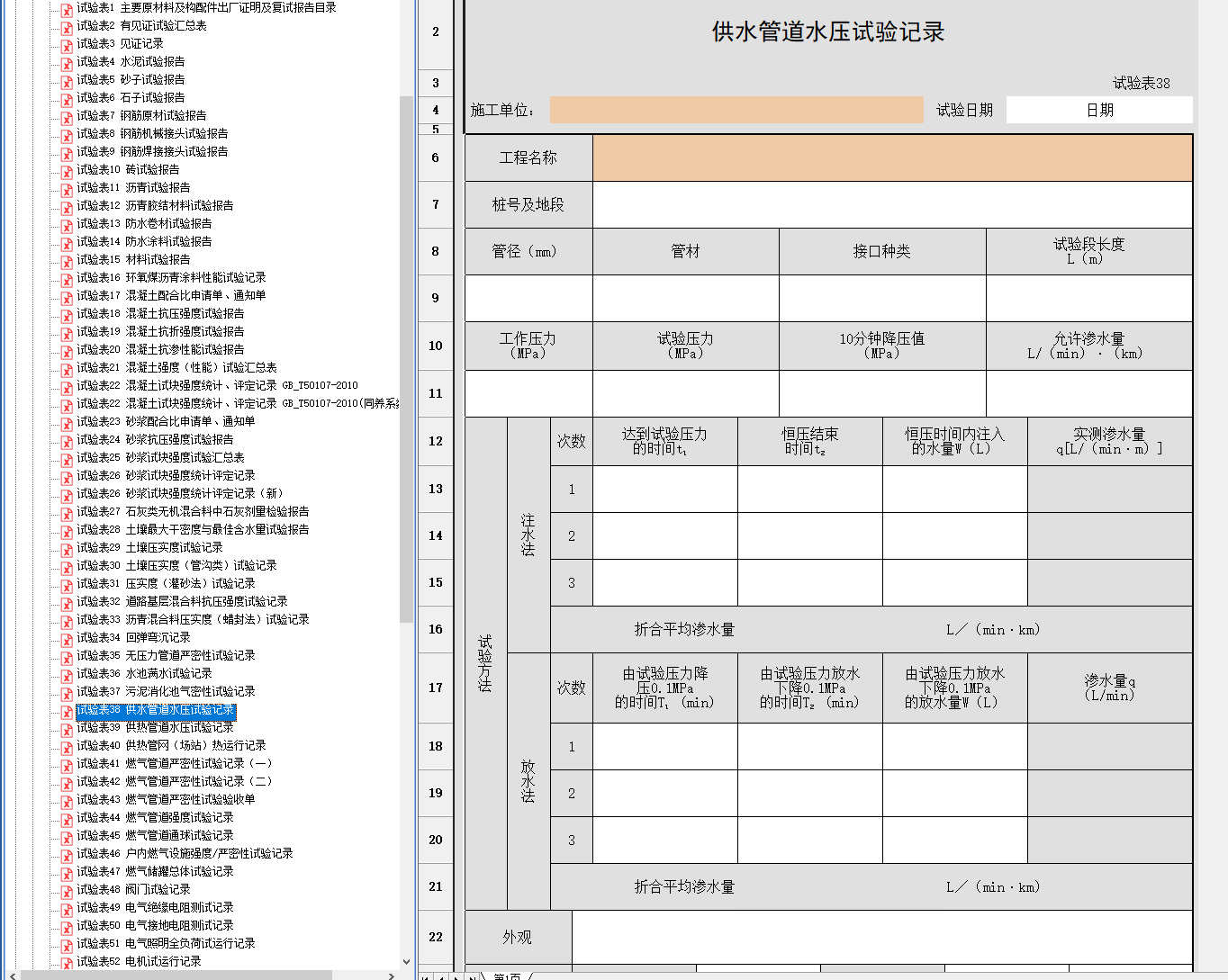
Task: Select spreadsheet row header 6
Action: coord(436,158)
